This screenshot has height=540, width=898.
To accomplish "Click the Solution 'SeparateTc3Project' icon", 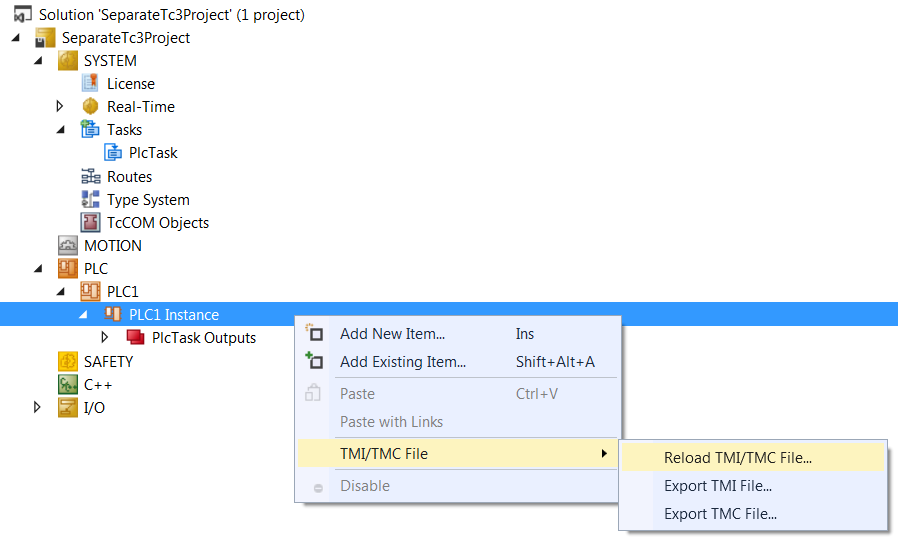I will click(x=22, y=14).
